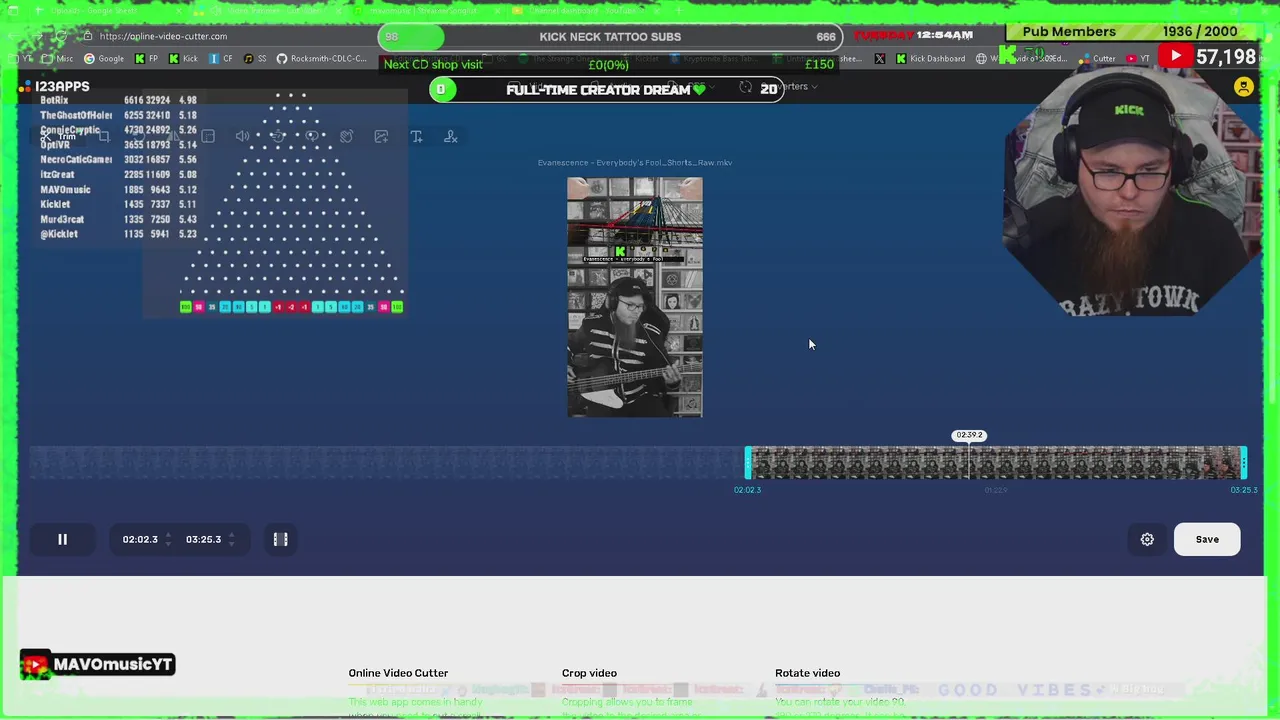The width and height of the screenshot is (1280, 720).
Task: Click the 03:25.3 label under the timeline
Action: tap(1243, 490)
